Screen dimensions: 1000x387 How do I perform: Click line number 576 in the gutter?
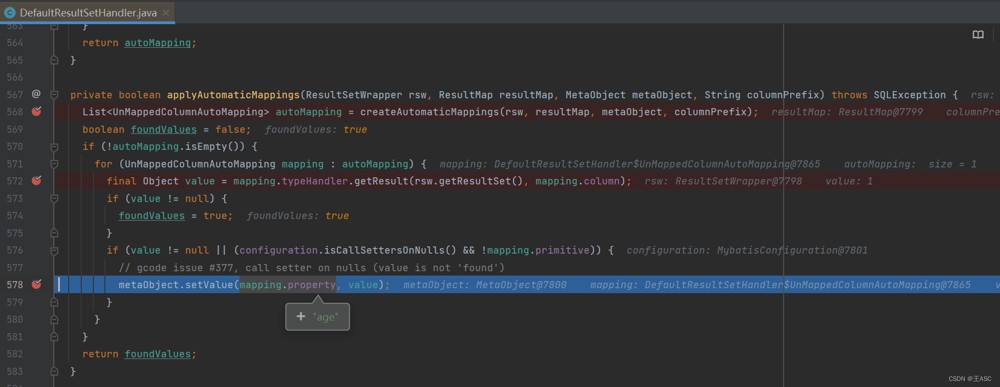13,250
